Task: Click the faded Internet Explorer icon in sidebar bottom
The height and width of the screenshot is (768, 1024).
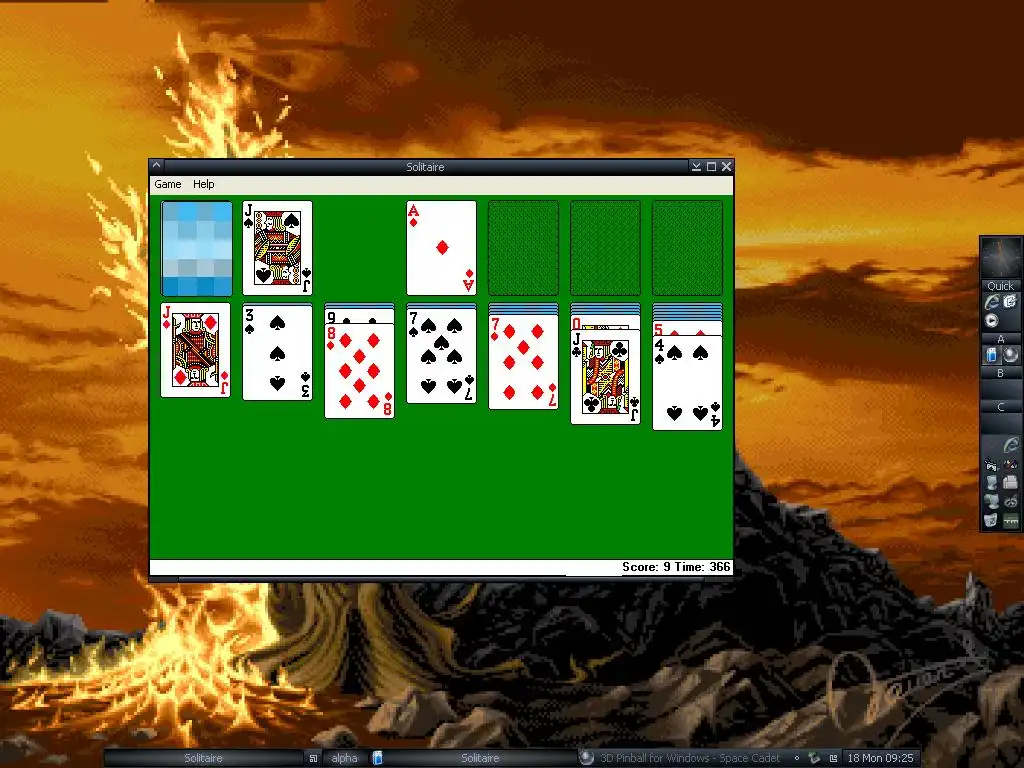Action: [x=1010, y=445]
